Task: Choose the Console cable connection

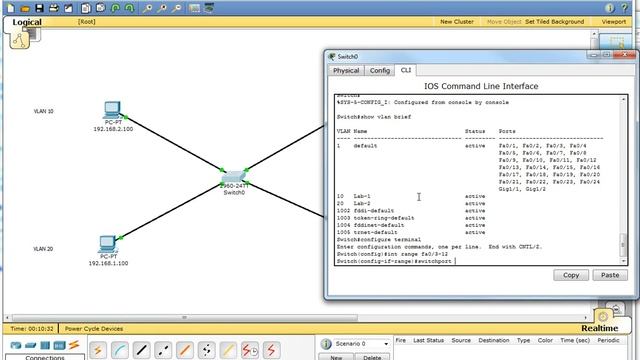Action: [x=120, y=350]
